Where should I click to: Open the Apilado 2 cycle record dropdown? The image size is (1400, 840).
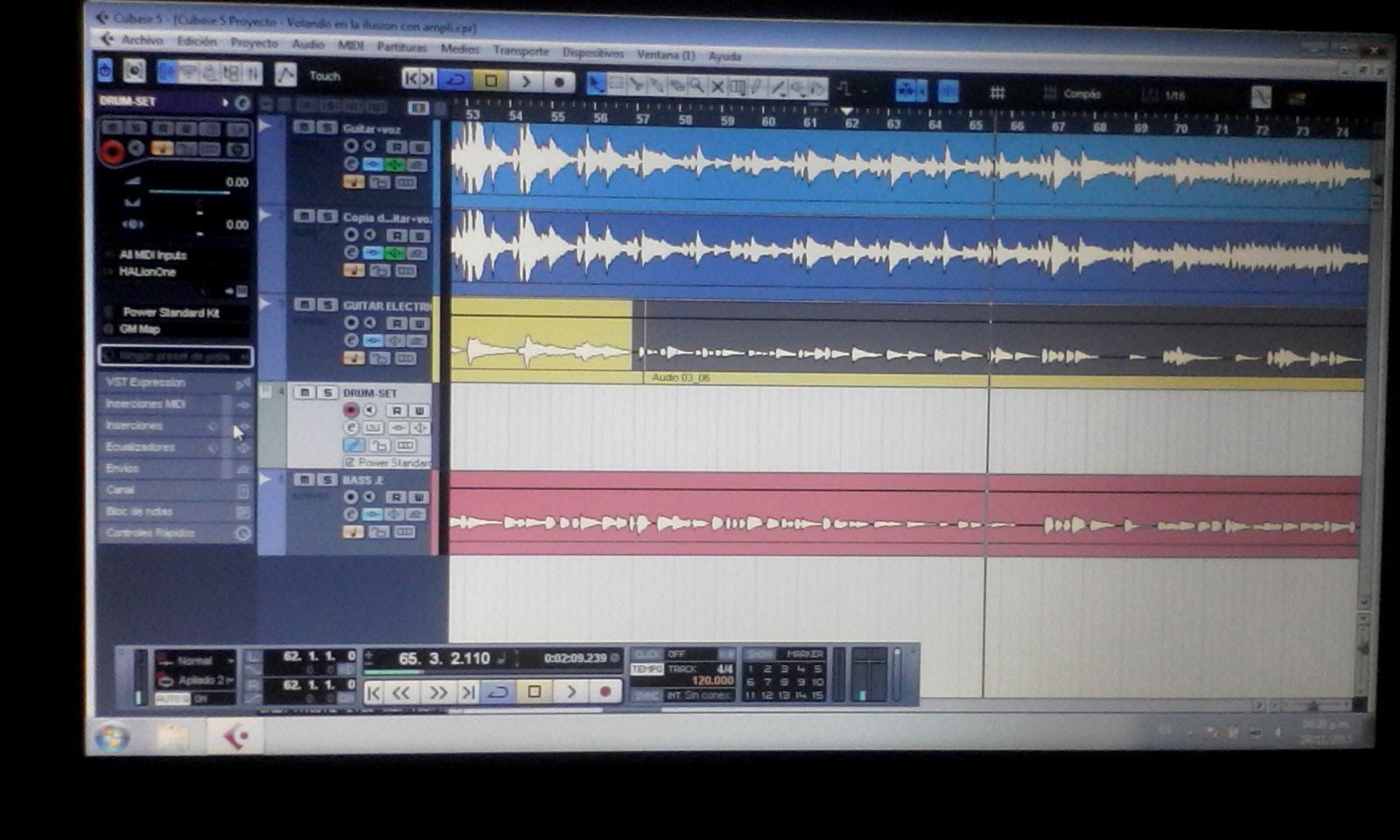195,680
